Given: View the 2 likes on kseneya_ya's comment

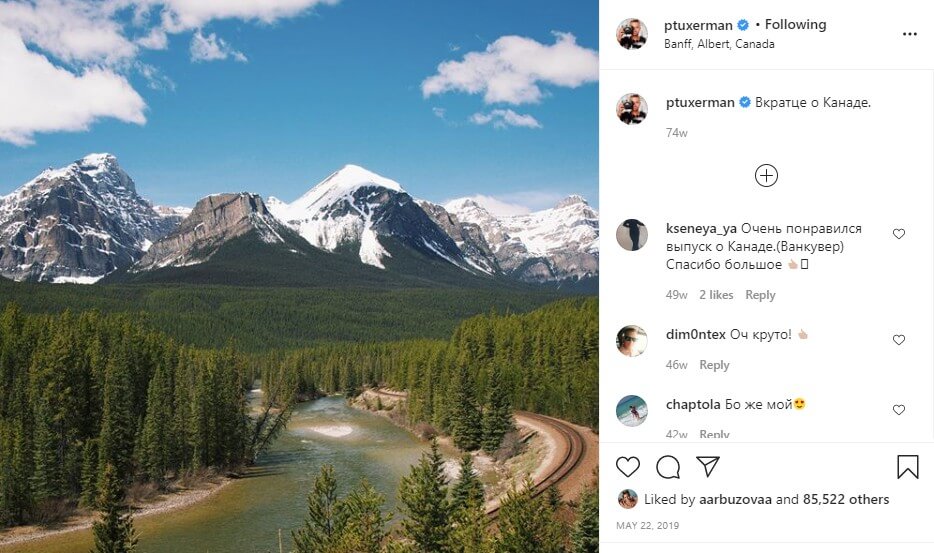Looking at the screenshot, I should click(716, 295).
